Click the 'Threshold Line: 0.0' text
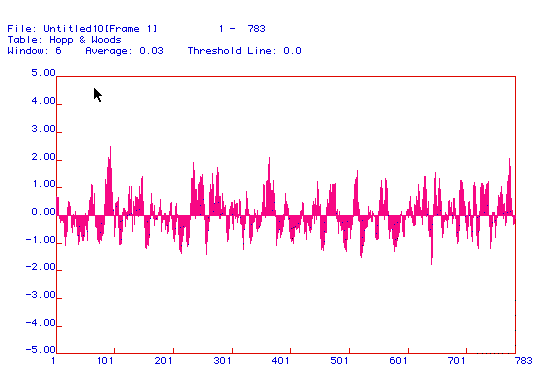Viewport: 536px width, 386px height. click(x=244, y=51)
